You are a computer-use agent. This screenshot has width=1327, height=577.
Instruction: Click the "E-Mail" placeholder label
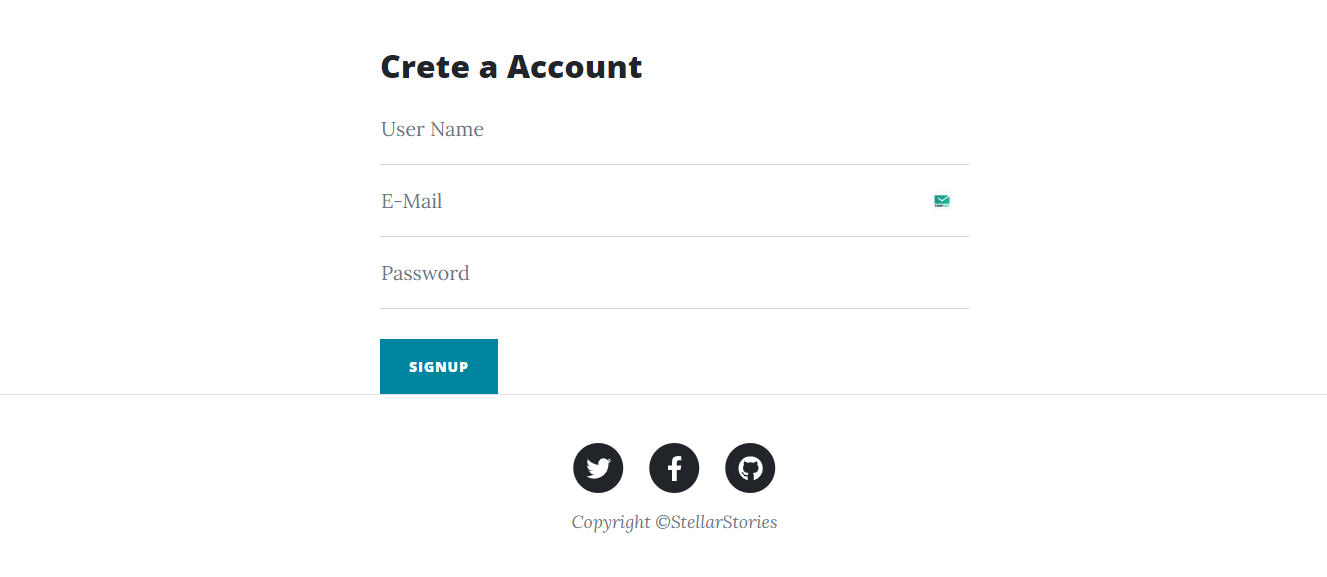[x=411, y=202]
